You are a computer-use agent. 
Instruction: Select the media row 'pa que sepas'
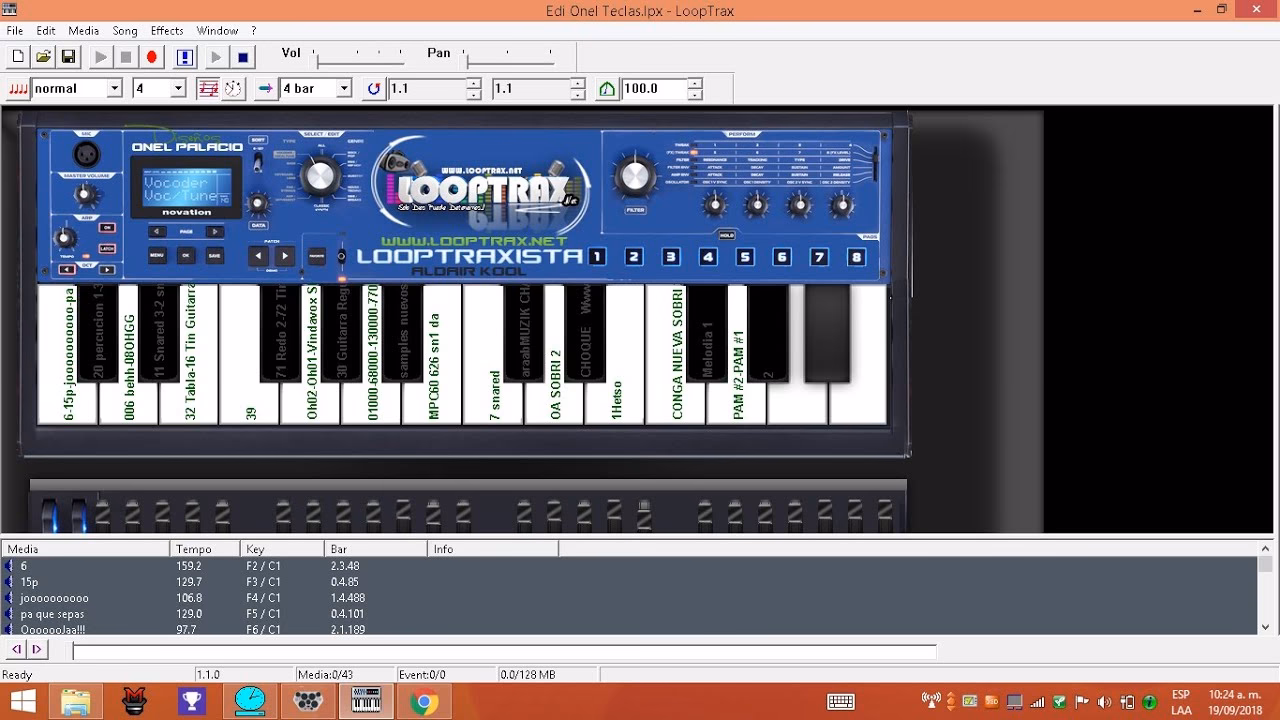(x=630, y=614)
